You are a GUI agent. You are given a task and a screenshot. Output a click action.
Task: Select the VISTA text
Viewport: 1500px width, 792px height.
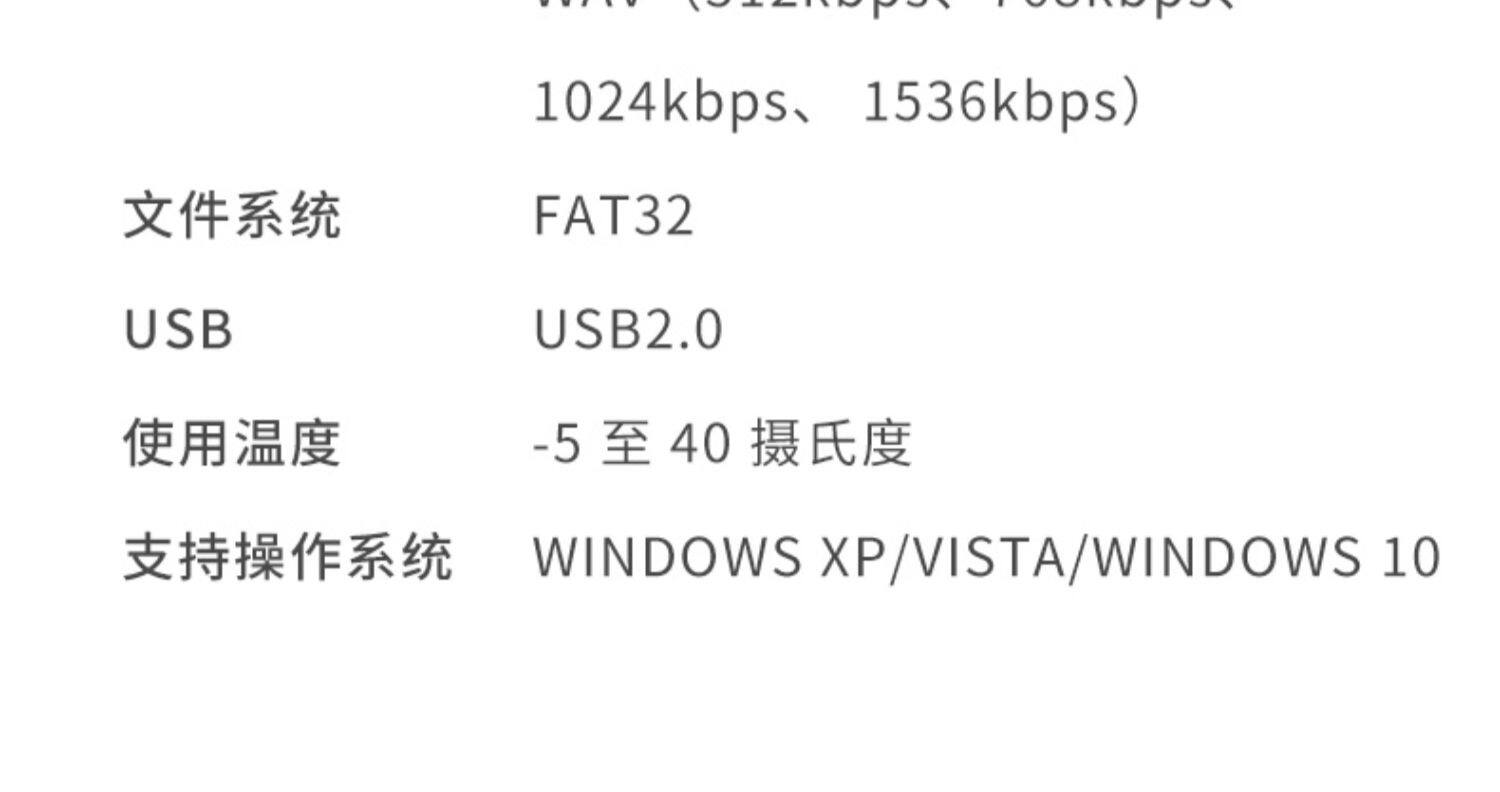(x=990, y=557)
